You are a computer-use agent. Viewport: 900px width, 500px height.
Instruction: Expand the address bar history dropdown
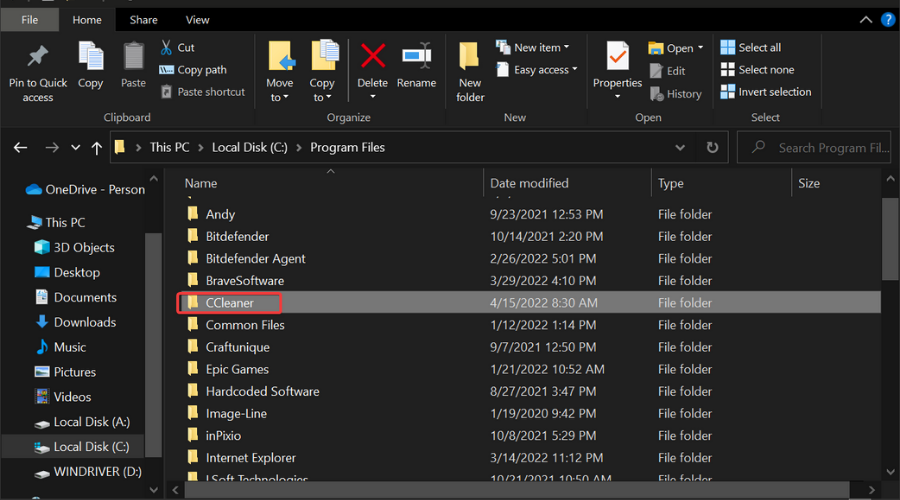[x=680, y=148]
